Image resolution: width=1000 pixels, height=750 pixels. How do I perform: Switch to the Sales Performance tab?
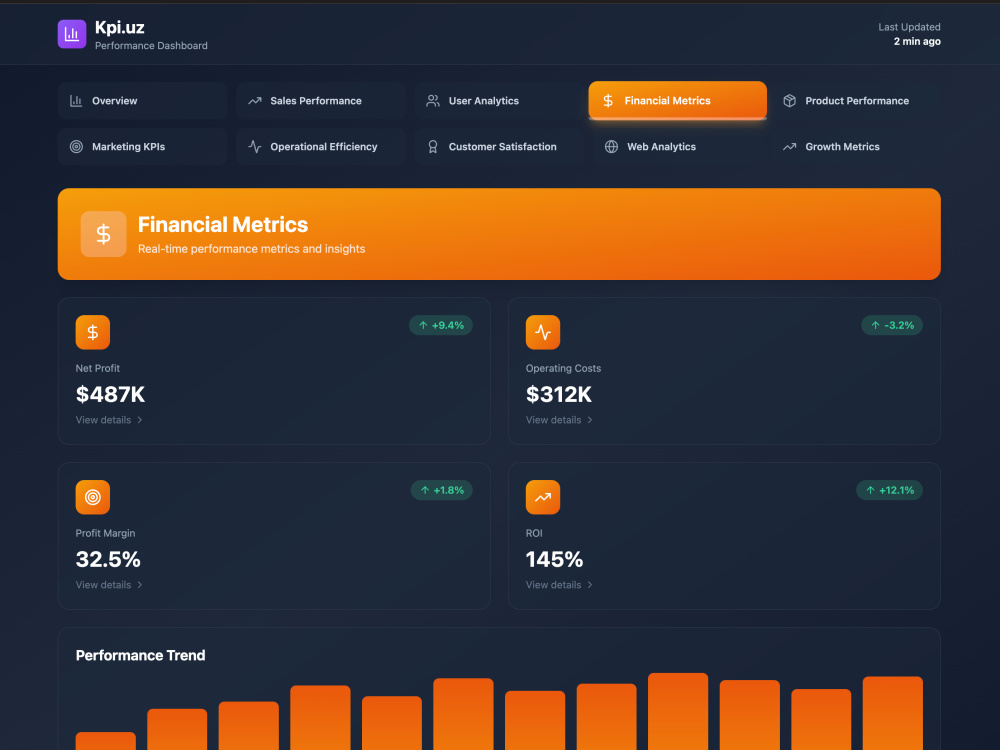pyautogui.click(x=321, y=101)
